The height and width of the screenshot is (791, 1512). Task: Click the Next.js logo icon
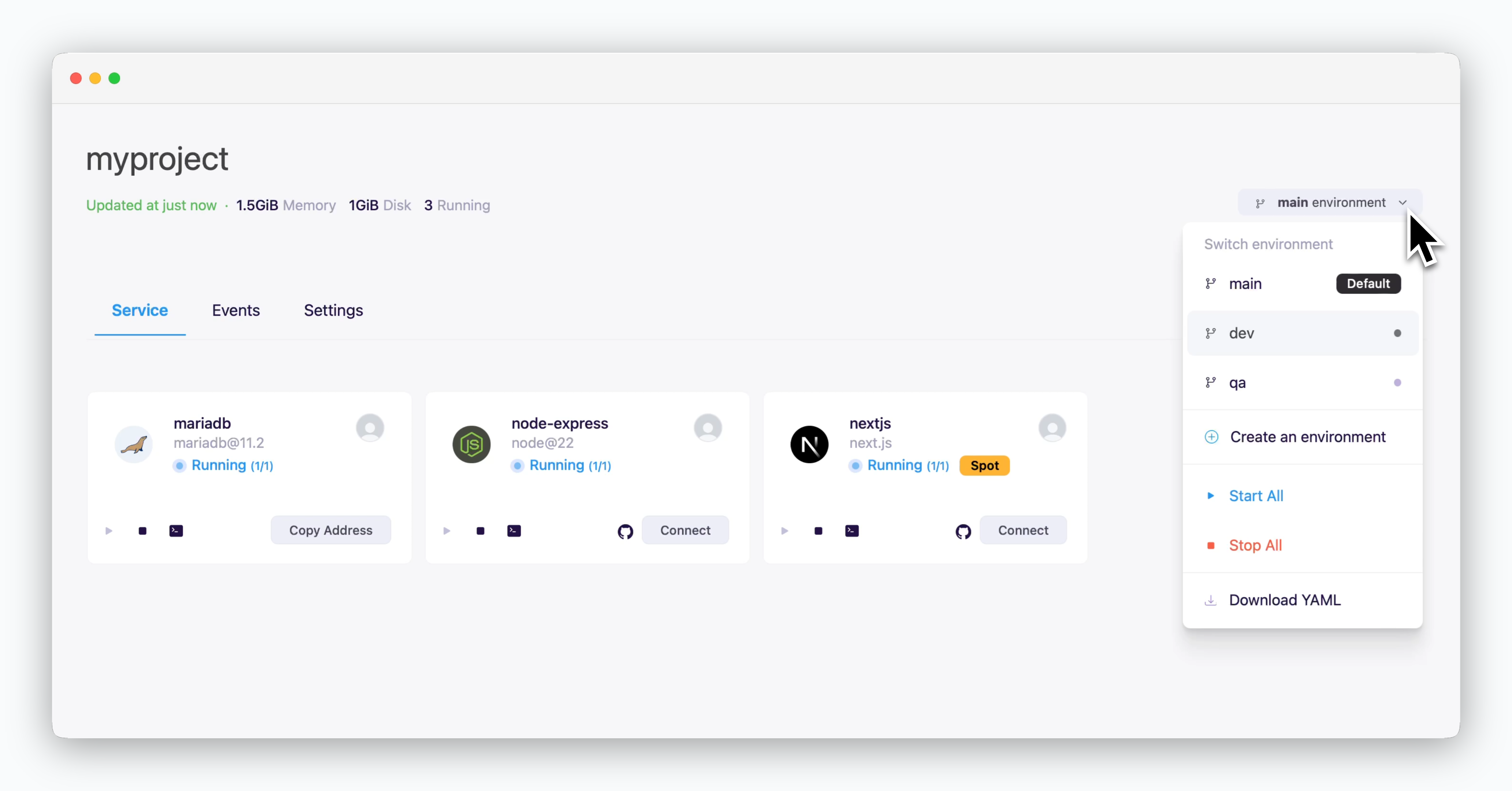[809, 444]
